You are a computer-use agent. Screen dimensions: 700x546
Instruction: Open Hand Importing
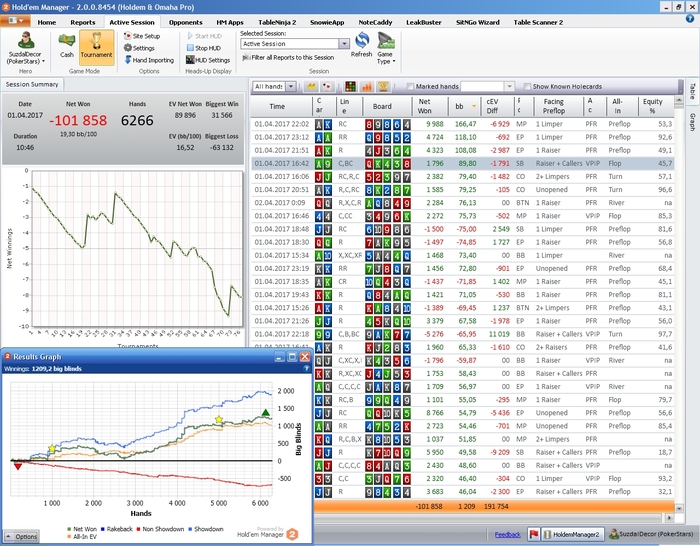149,60
